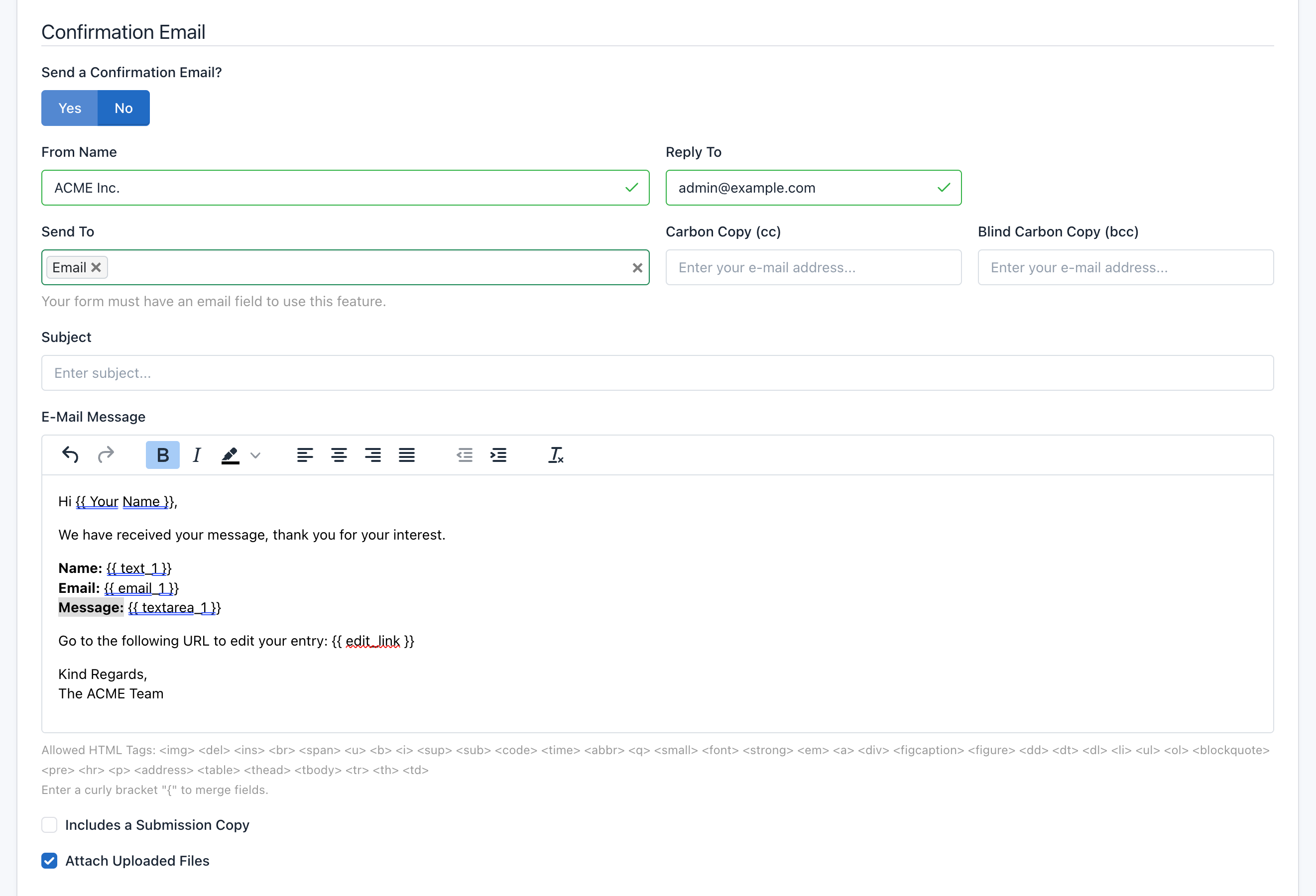This screenshot has height=896, width=1316.
Task: Disable Attach Uploaded Files
Action: [x=49, y=861]
